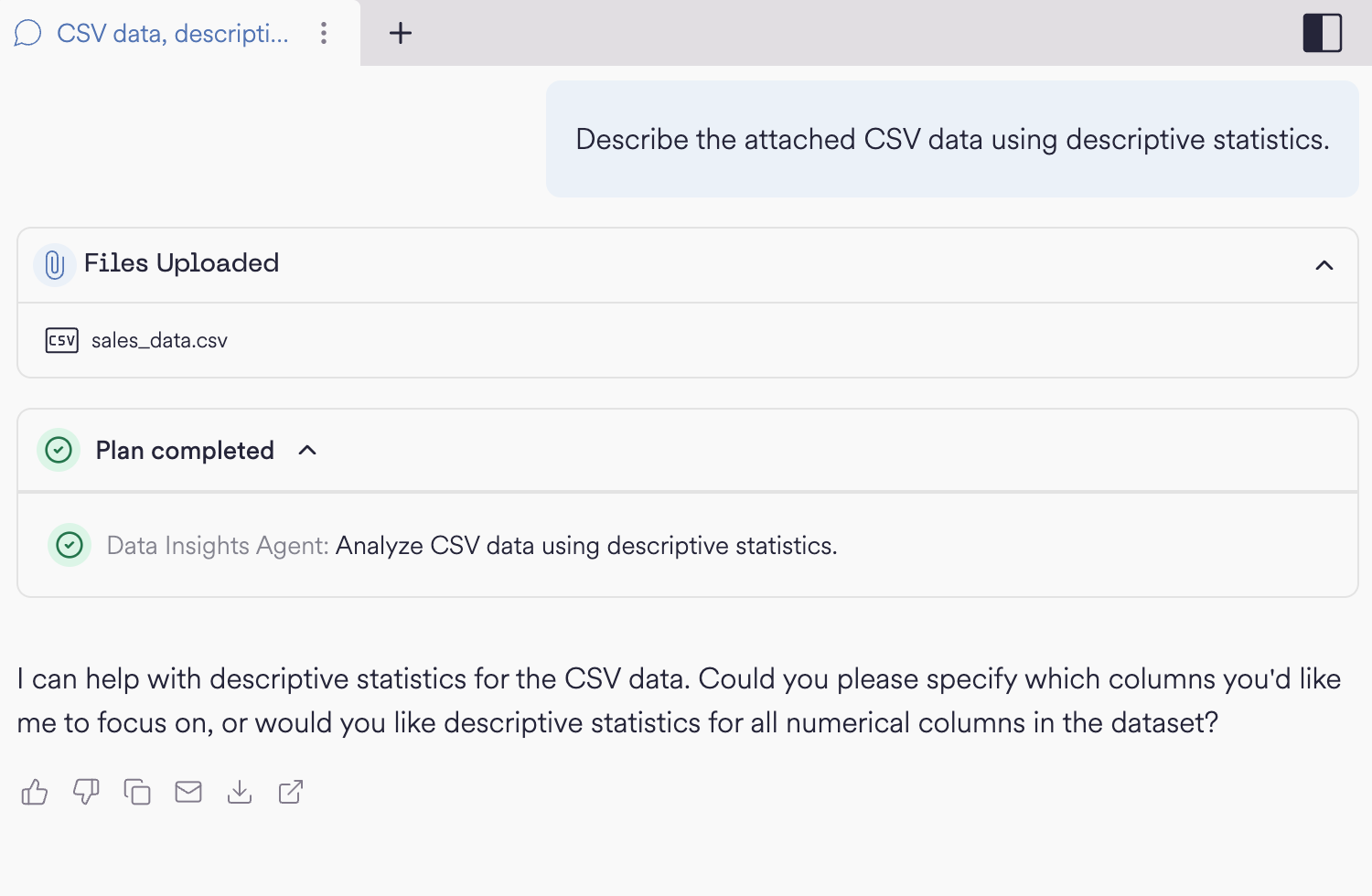1372x896 pixels.
Task: Click the paperclip icon on Files Uploaded
Action: click(x=54, y=264)
